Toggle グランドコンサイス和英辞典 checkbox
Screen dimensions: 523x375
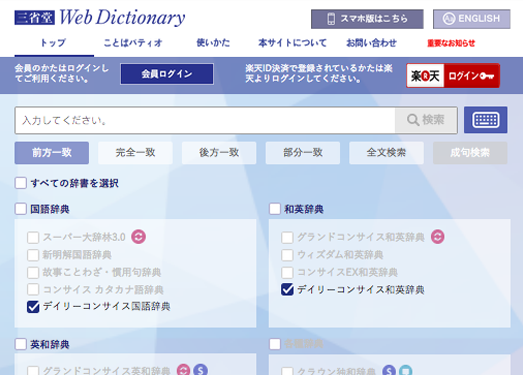click(287, 238)
